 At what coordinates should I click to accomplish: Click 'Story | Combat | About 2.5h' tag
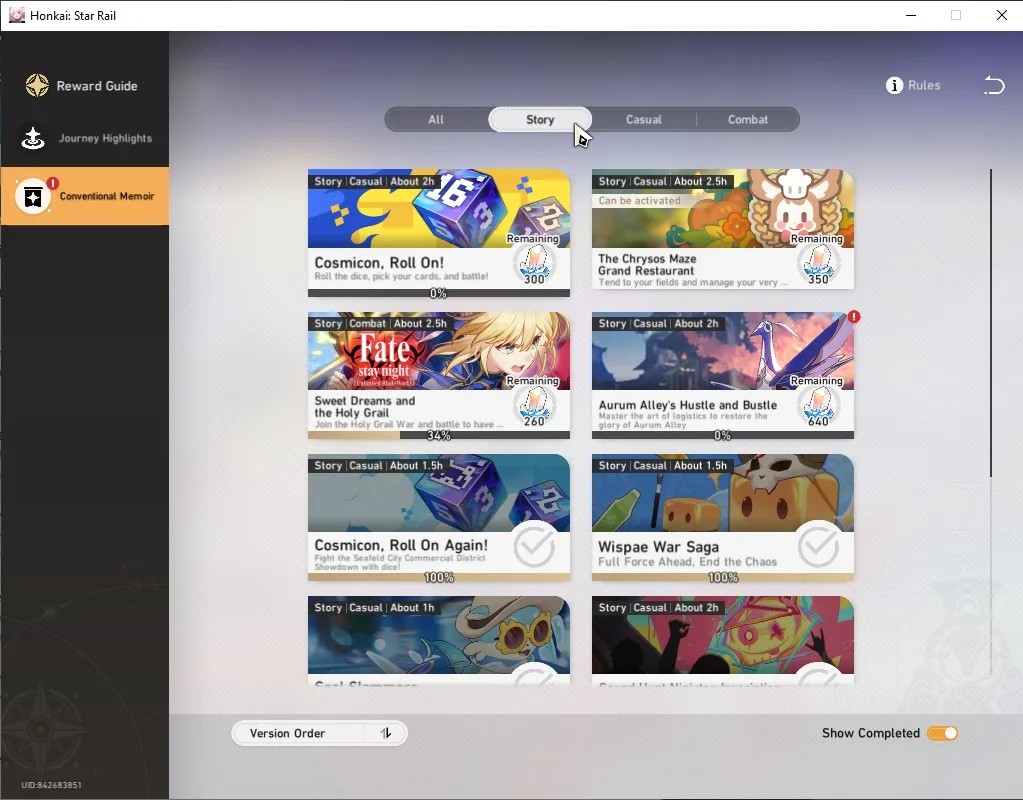pyautogui.click(x=380, y=323)
